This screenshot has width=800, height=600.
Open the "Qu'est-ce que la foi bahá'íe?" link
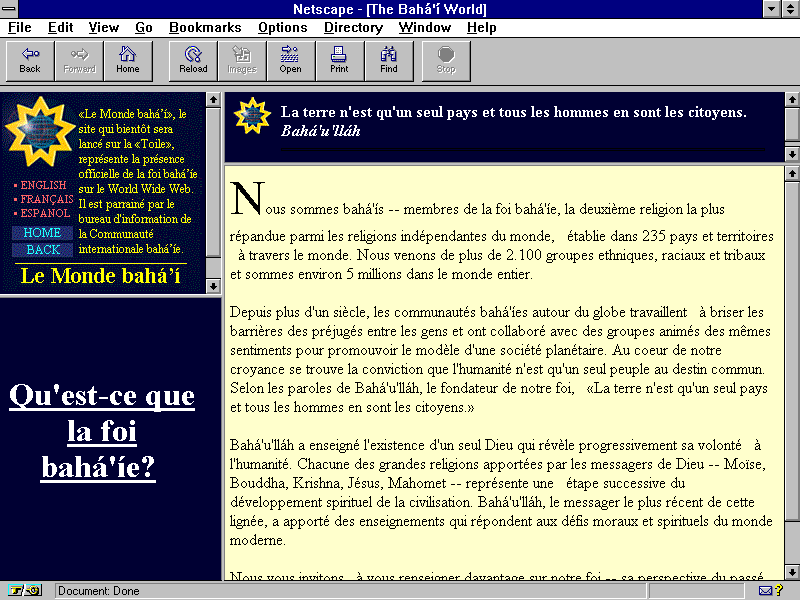(x=101, y=432)
